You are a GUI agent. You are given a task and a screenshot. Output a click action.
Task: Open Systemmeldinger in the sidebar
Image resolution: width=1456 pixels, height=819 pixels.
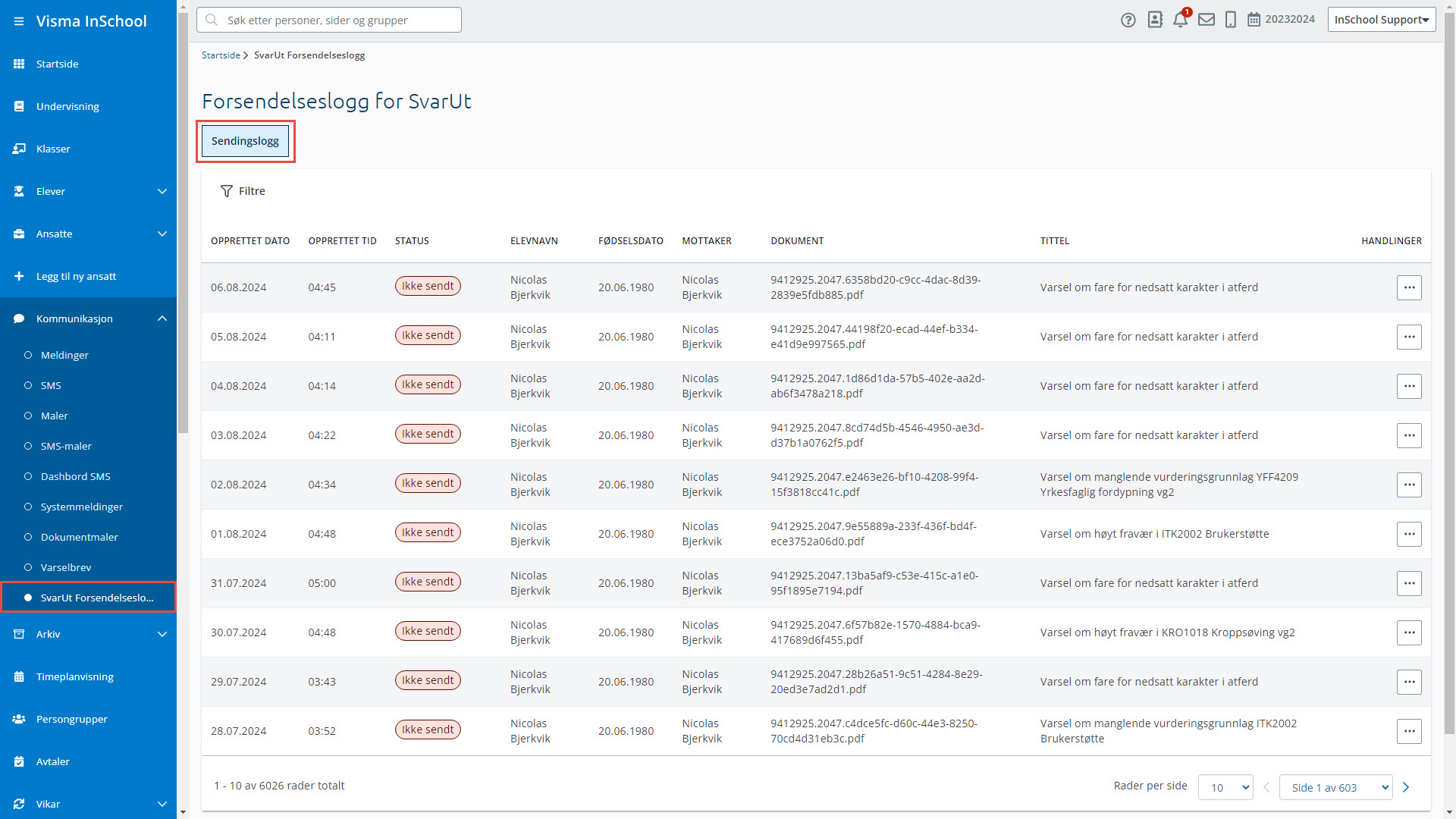[x=81, y=507]
